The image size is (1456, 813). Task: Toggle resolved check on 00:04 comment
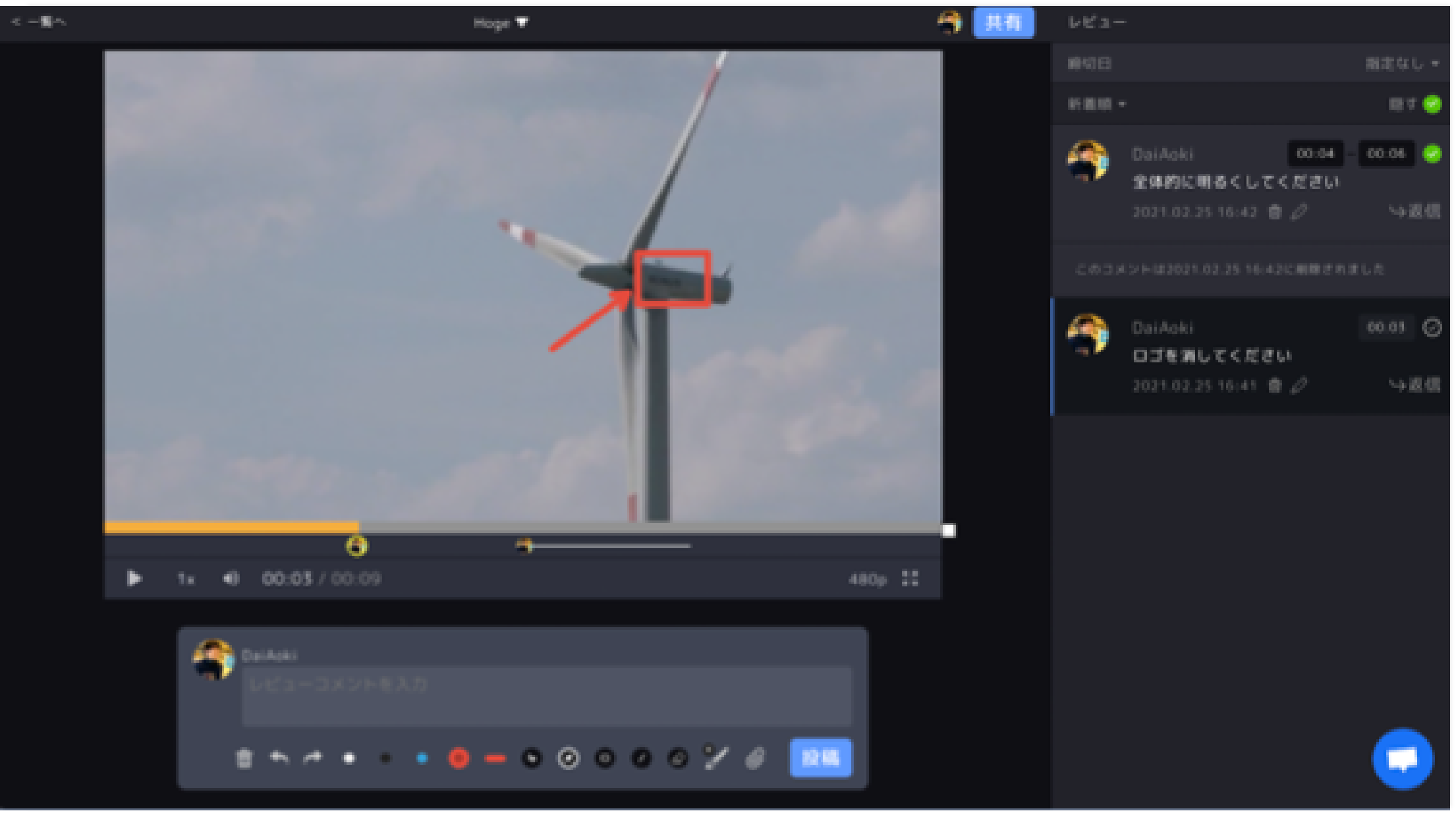click(1432, 154)
